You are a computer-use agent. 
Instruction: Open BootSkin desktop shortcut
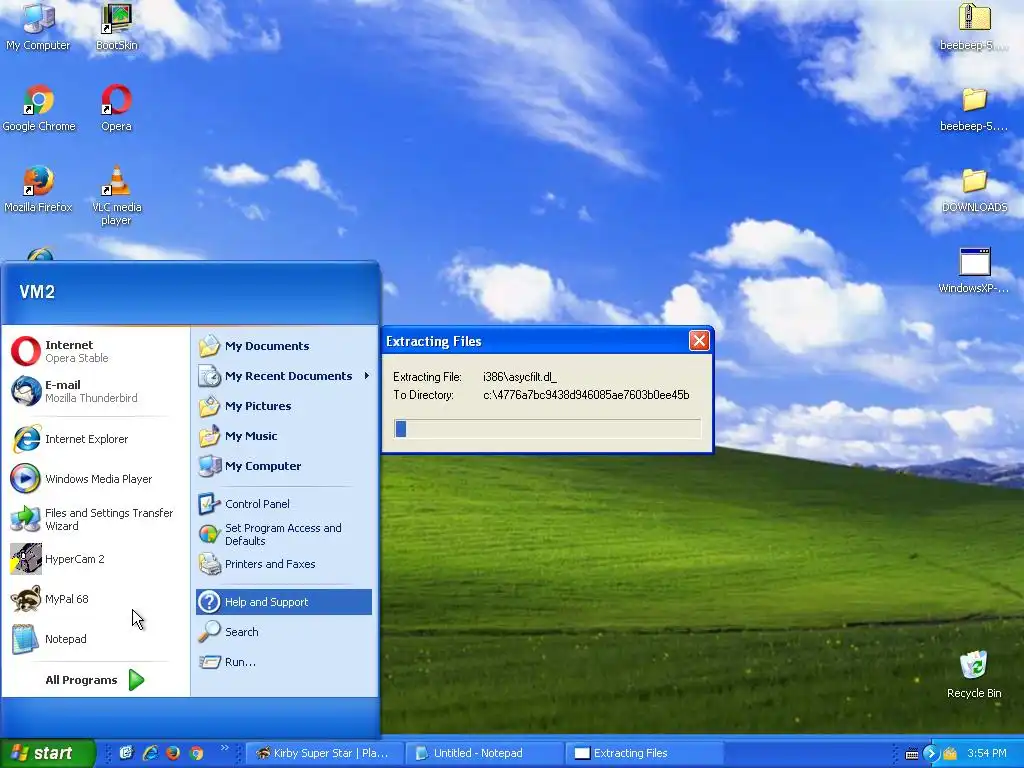coord(116,26)
